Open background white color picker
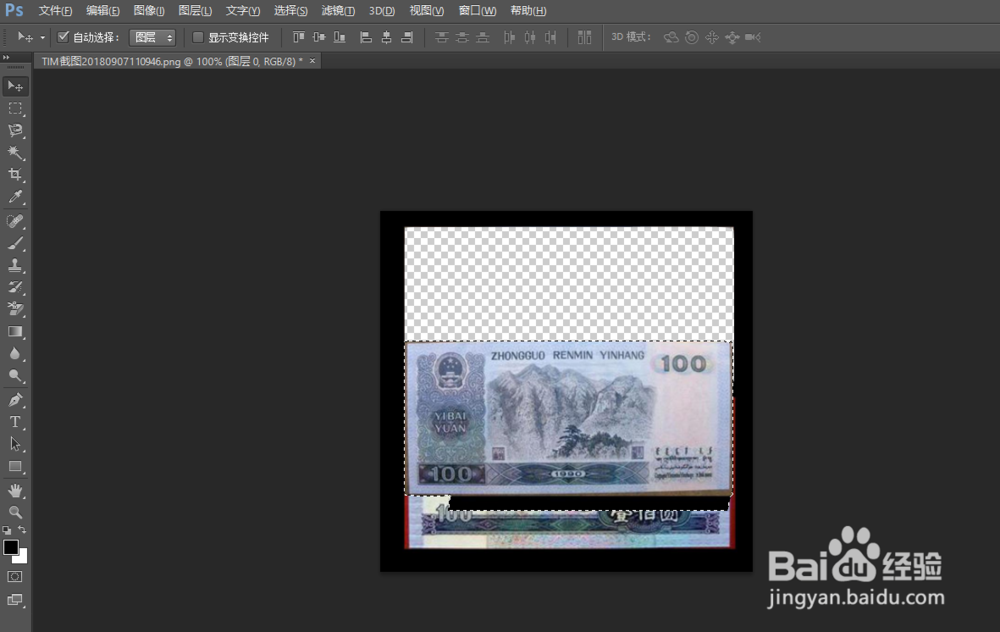This screenshot has height=632, width=1000. click(x=23, y=558)
